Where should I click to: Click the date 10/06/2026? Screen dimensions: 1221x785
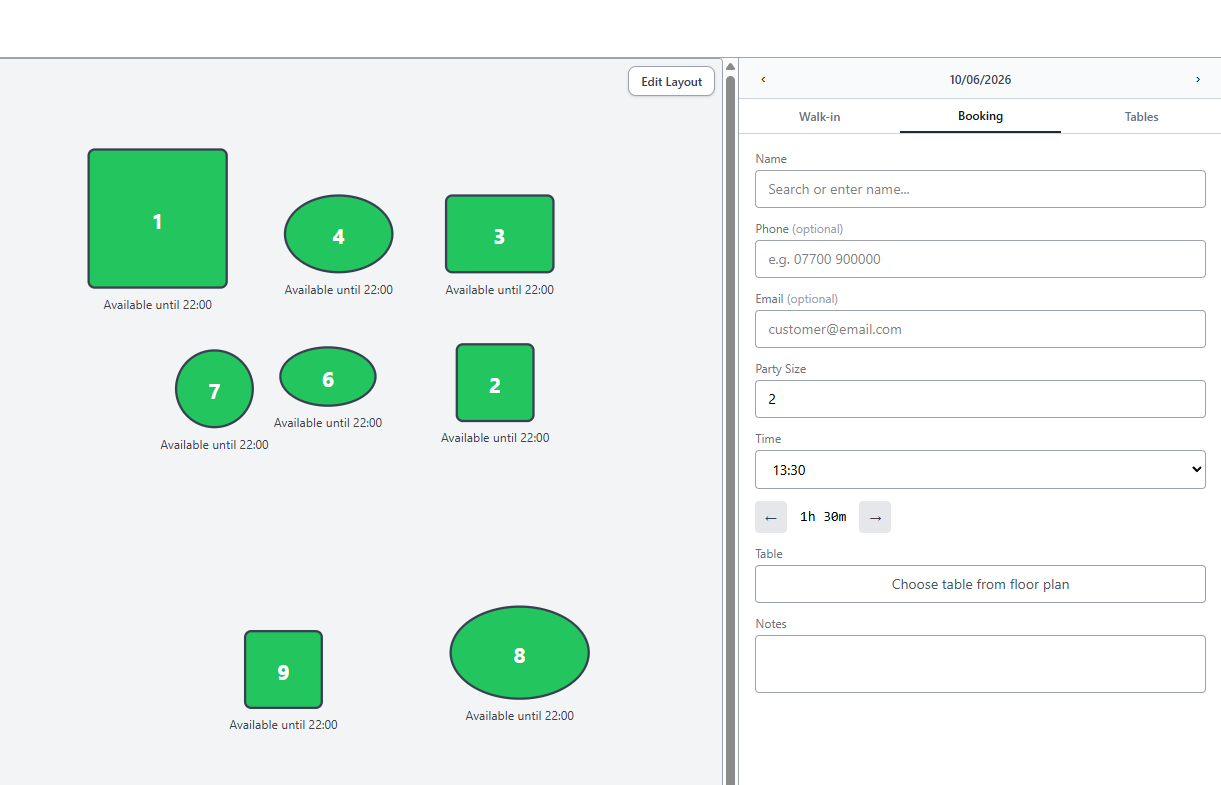(x=980, y=79)
